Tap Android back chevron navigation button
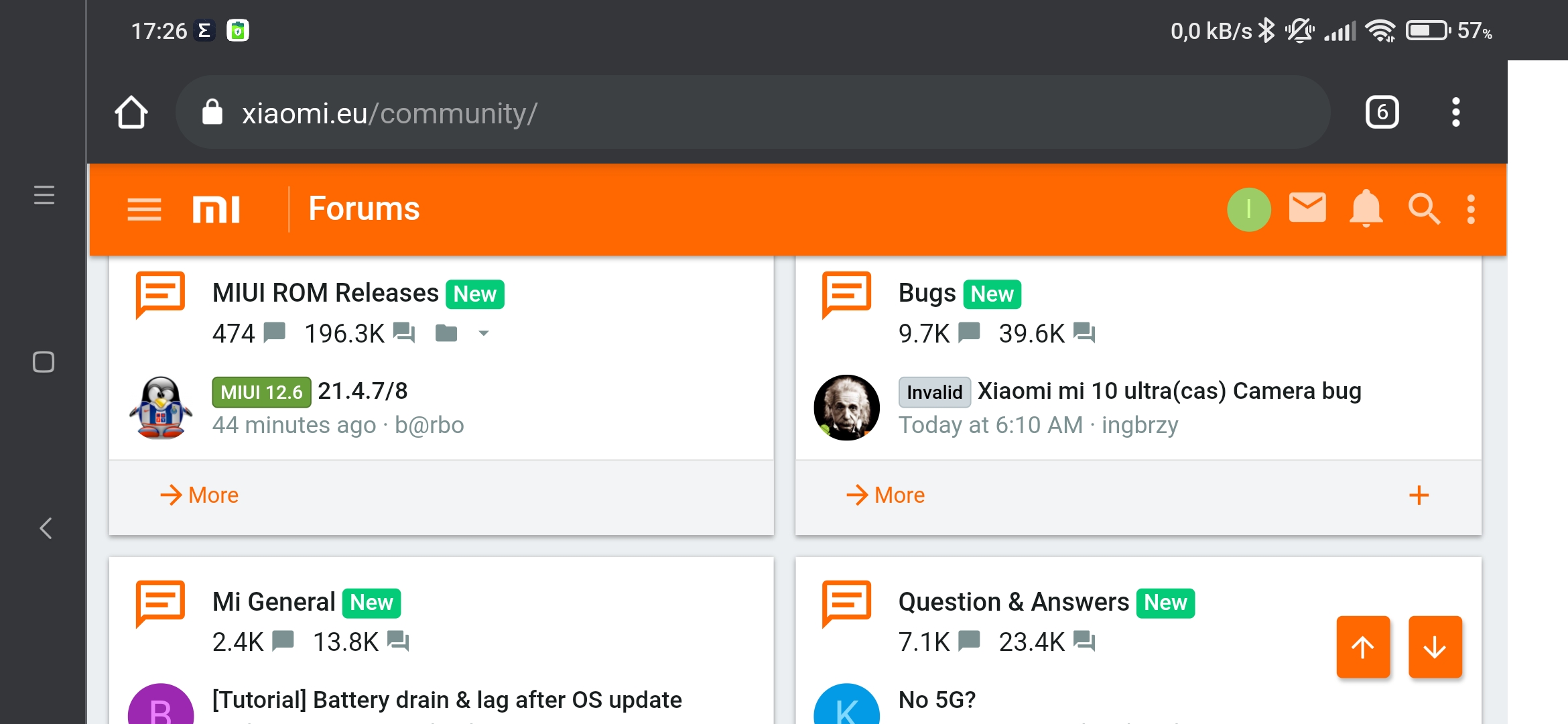1568x724 pixels. pyautogui.click(x=45, y=528)
